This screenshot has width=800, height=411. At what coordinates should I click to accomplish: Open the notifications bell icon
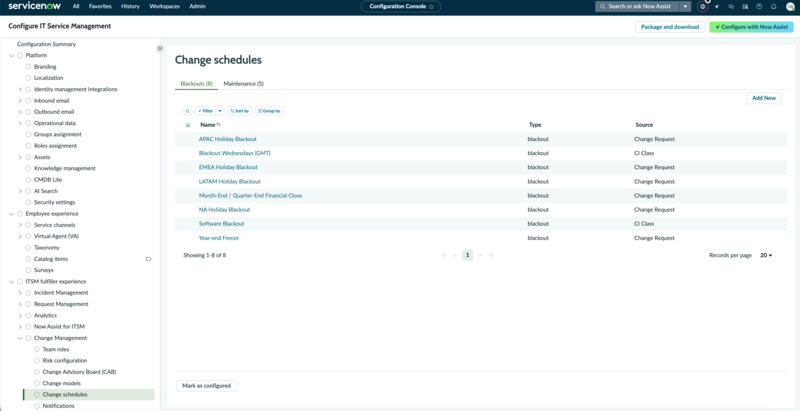coord(773,7)
